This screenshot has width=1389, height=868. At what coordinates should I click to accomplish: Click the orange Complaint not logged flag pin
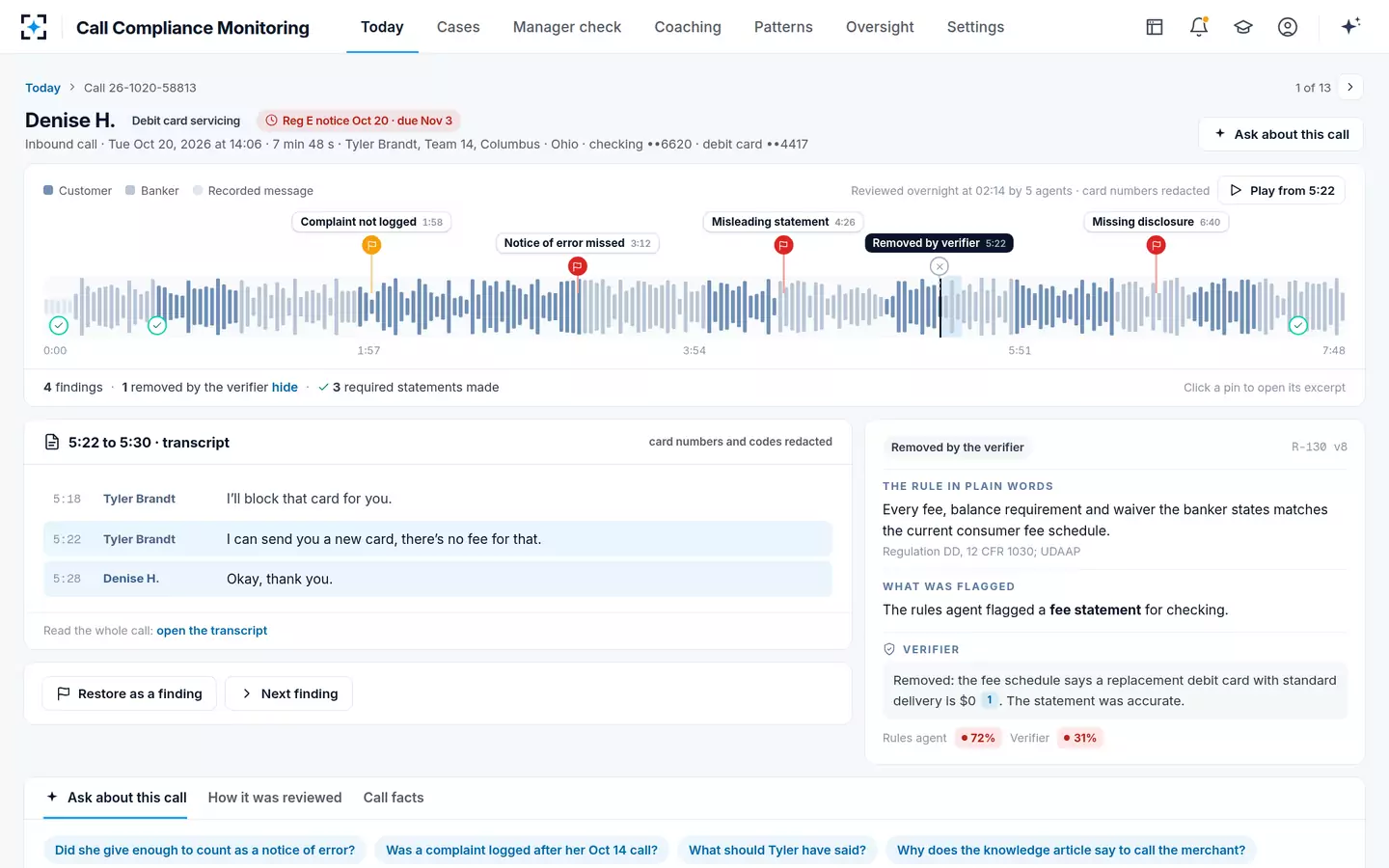371,245
